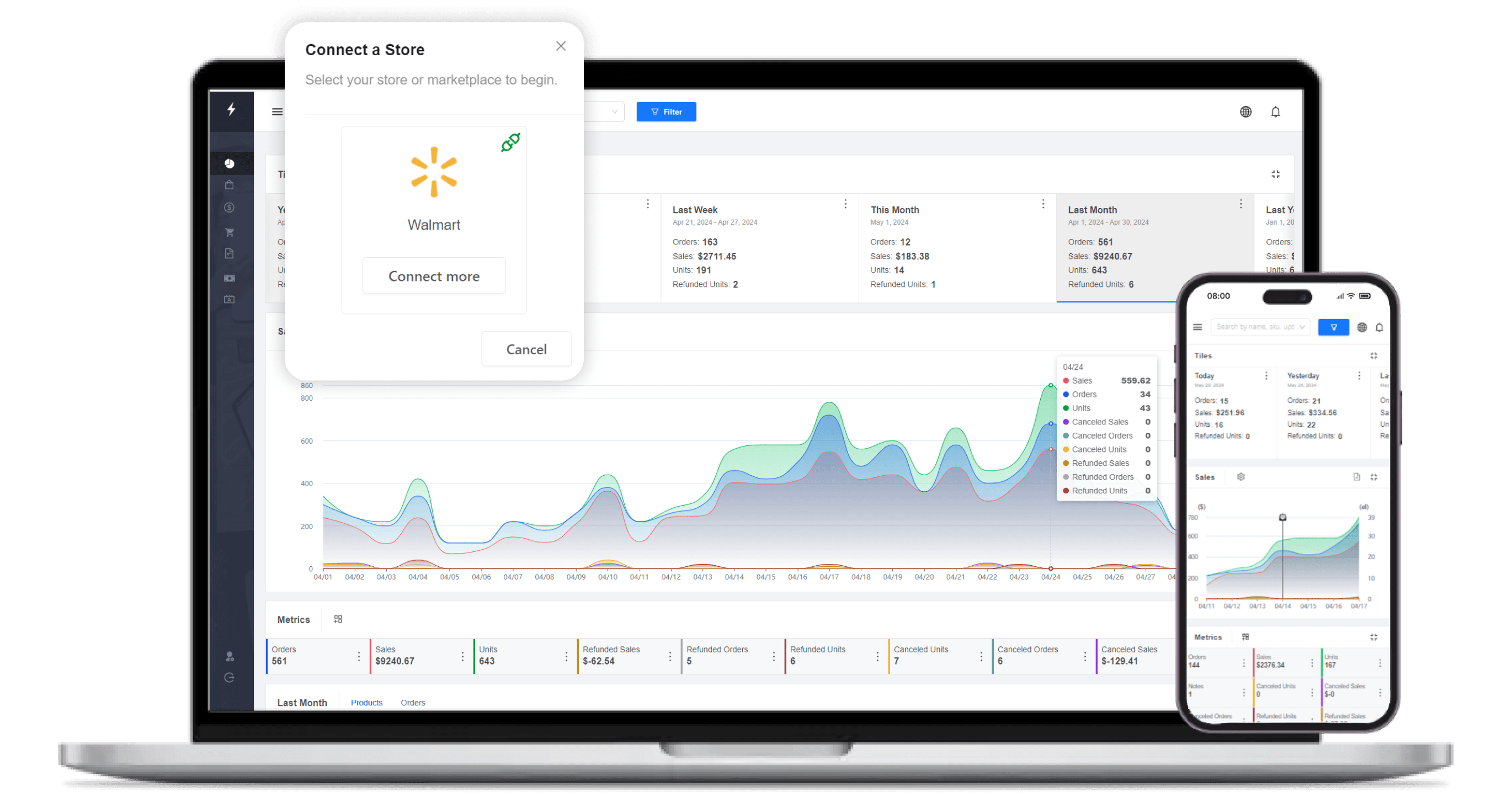Open the banknote sidebar item
1512x808 pixels.
point(230,278)
